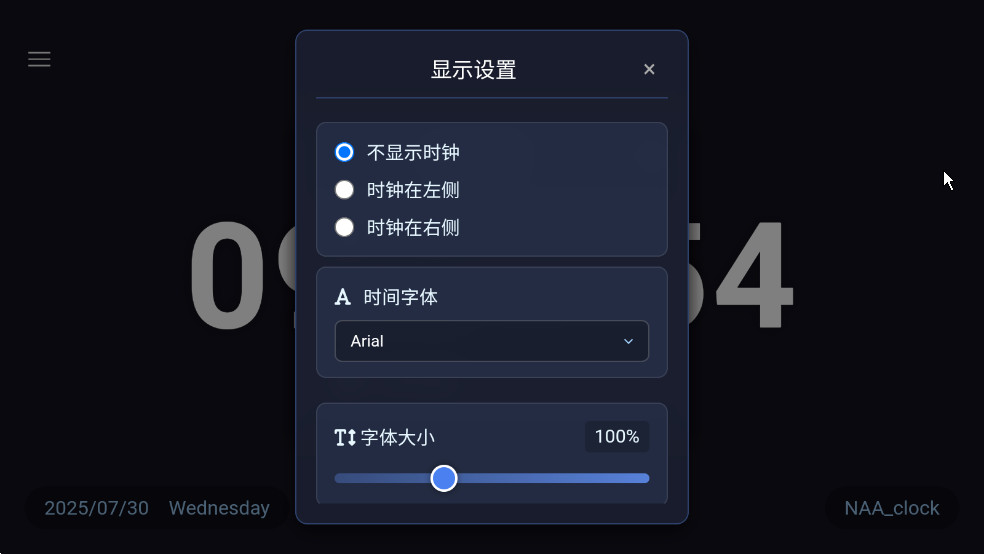Image resolution: width=984 pixels, height=554 pixels.
Task: Click the 字体大小 section label
Action: [398, 437]
